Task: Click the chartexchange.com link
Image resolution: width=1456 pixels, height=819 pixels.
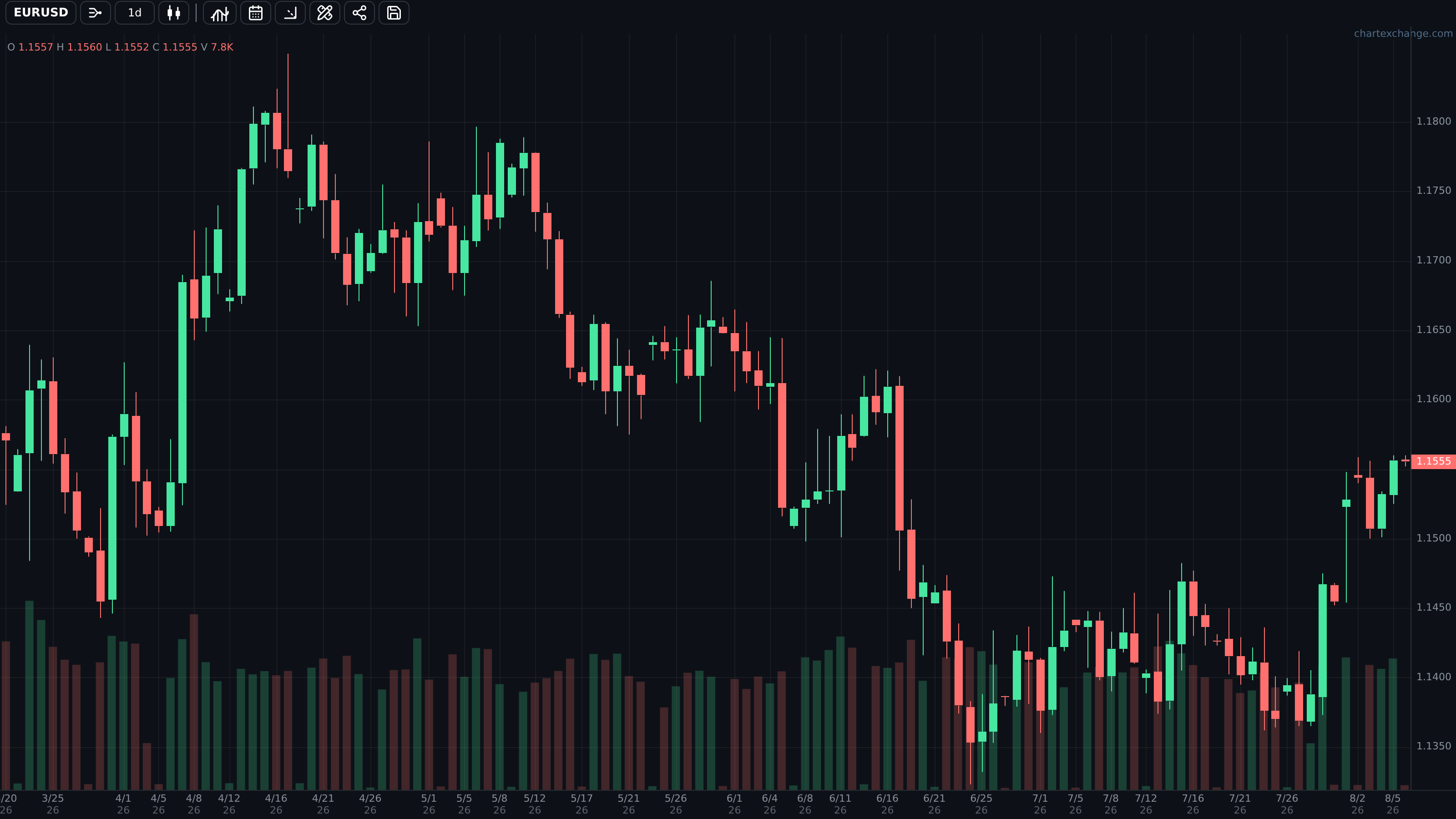Action: click(x=1403, y=33)
